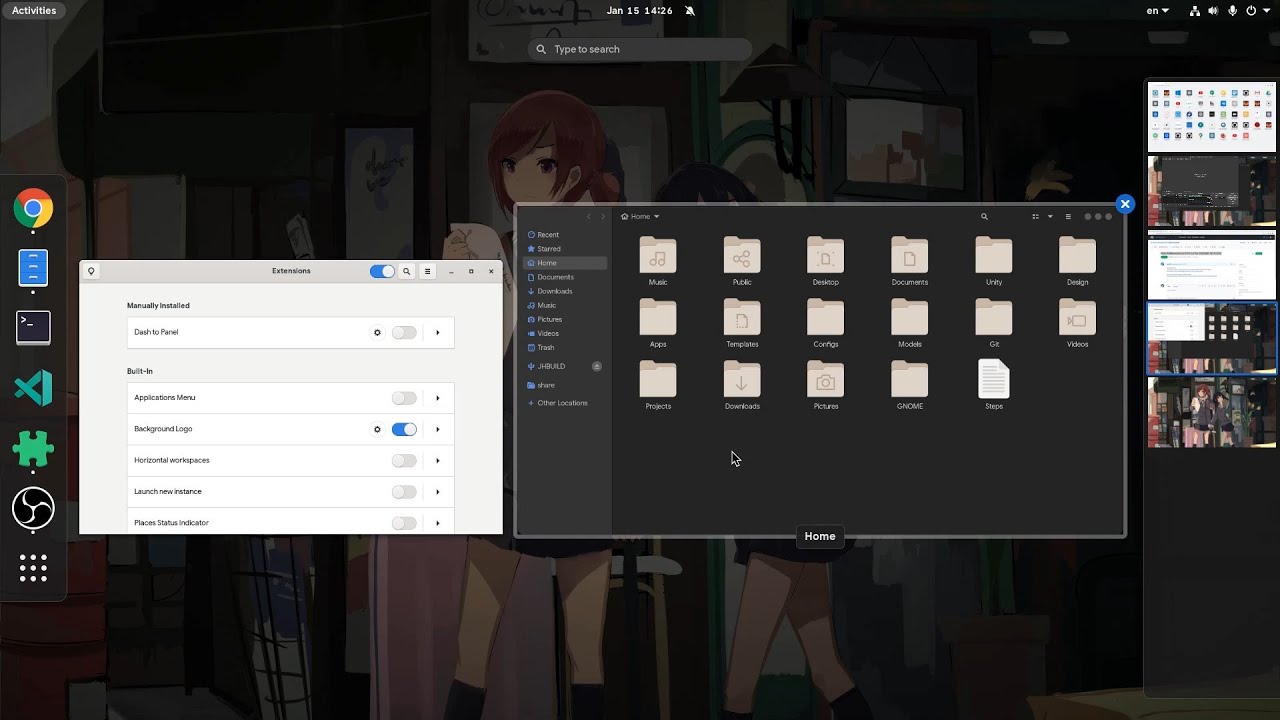This screenshot has height=720, width=1280.
Task: Open Terminal from the dock
Action: tap(33, 327)
